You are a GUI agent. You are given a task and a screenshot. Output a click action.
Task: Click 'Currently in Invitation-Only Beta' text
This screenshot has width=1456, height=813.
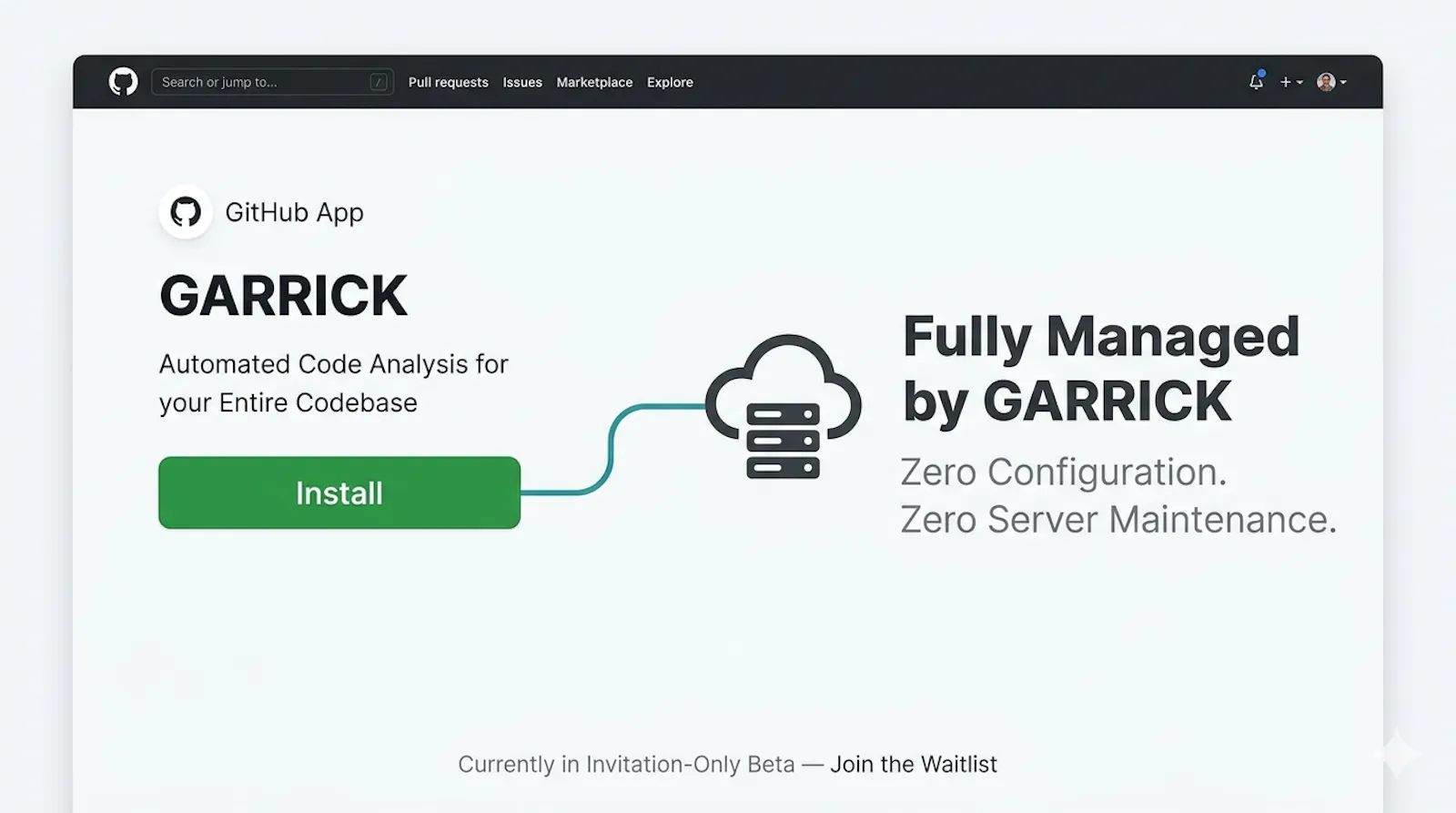click(x=626, y=764)
